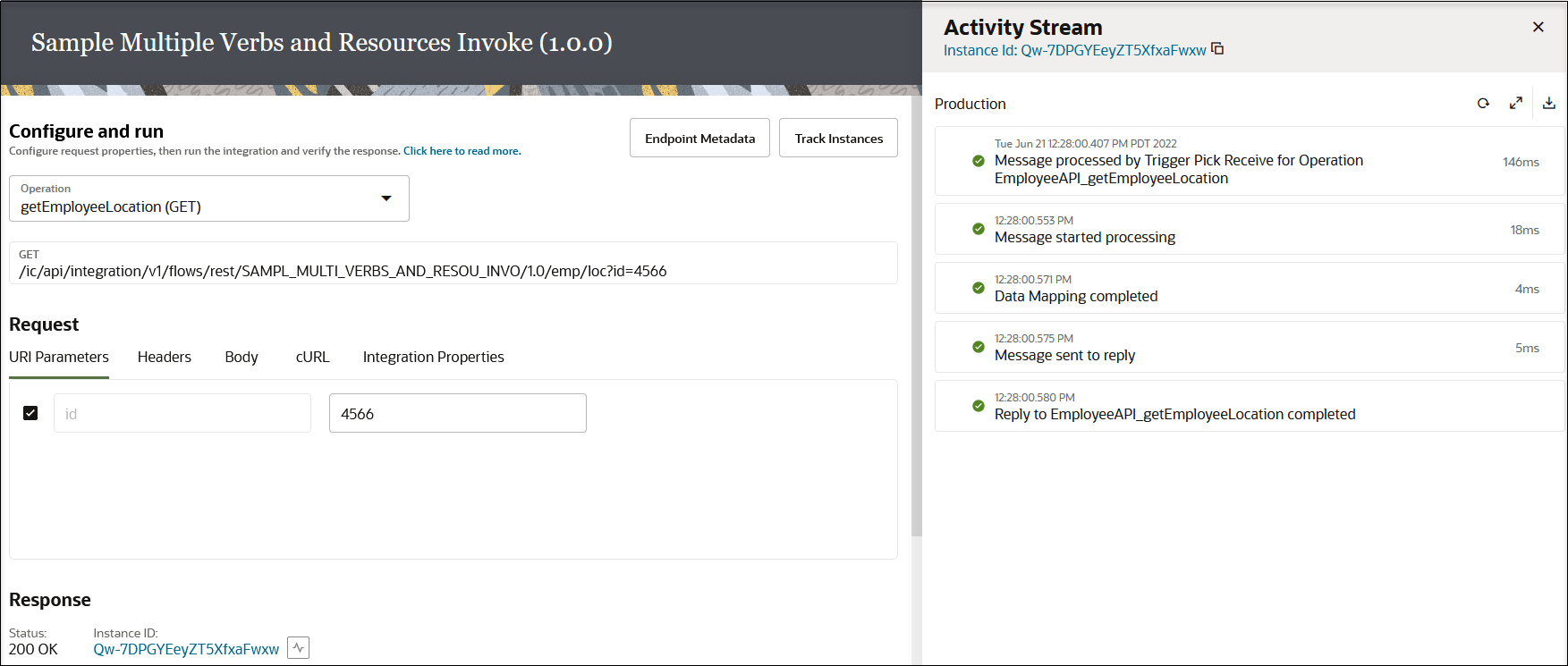Click the '12:28:00.553 PM' timestamp
1568x666 pixels.
tap(1034, 220)
